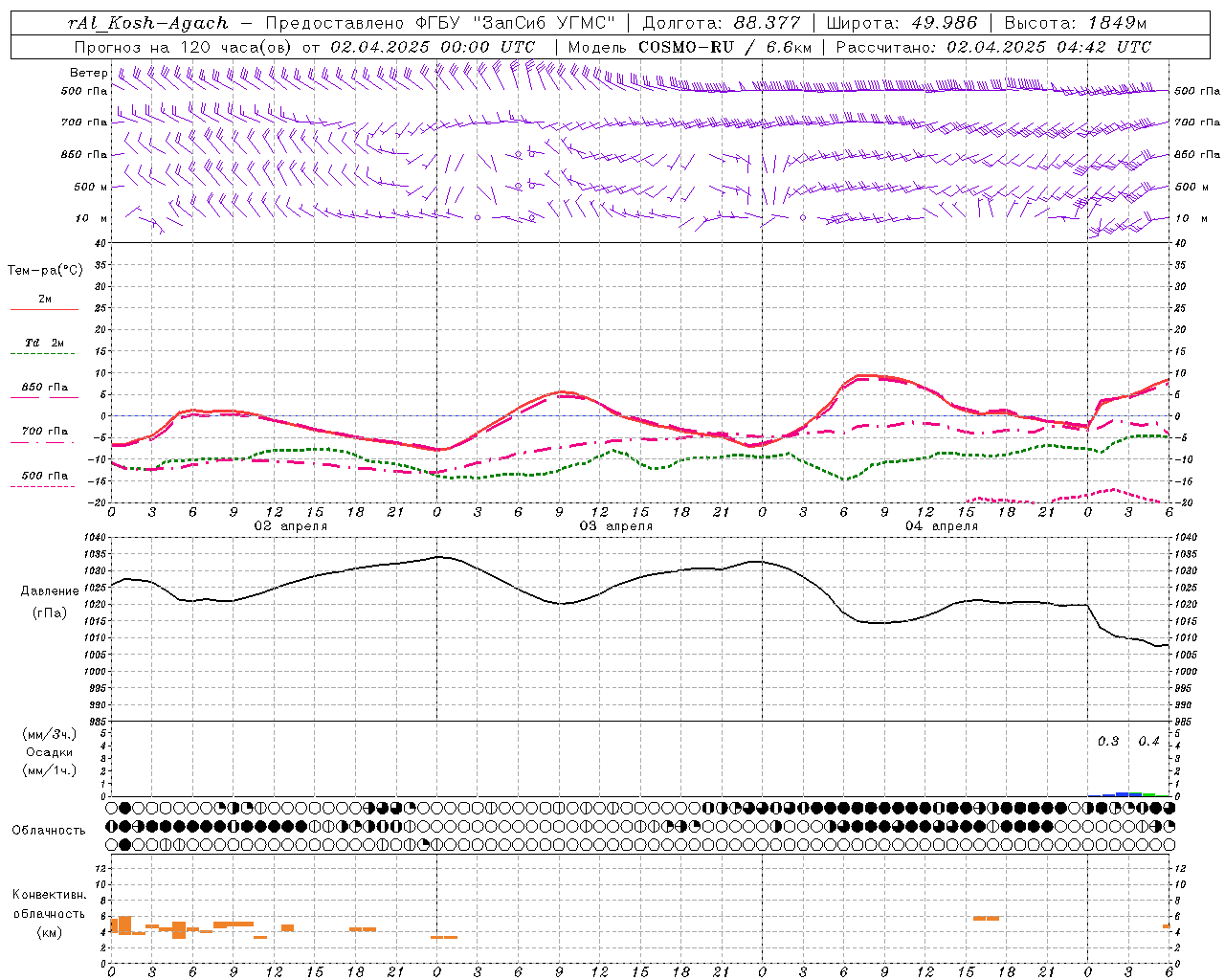The height and width of the screenshot is (980, 1225).
Task: Click the blue precipitation bar under 0.3
Action: pyautogui.click(x=1108, y=794)
